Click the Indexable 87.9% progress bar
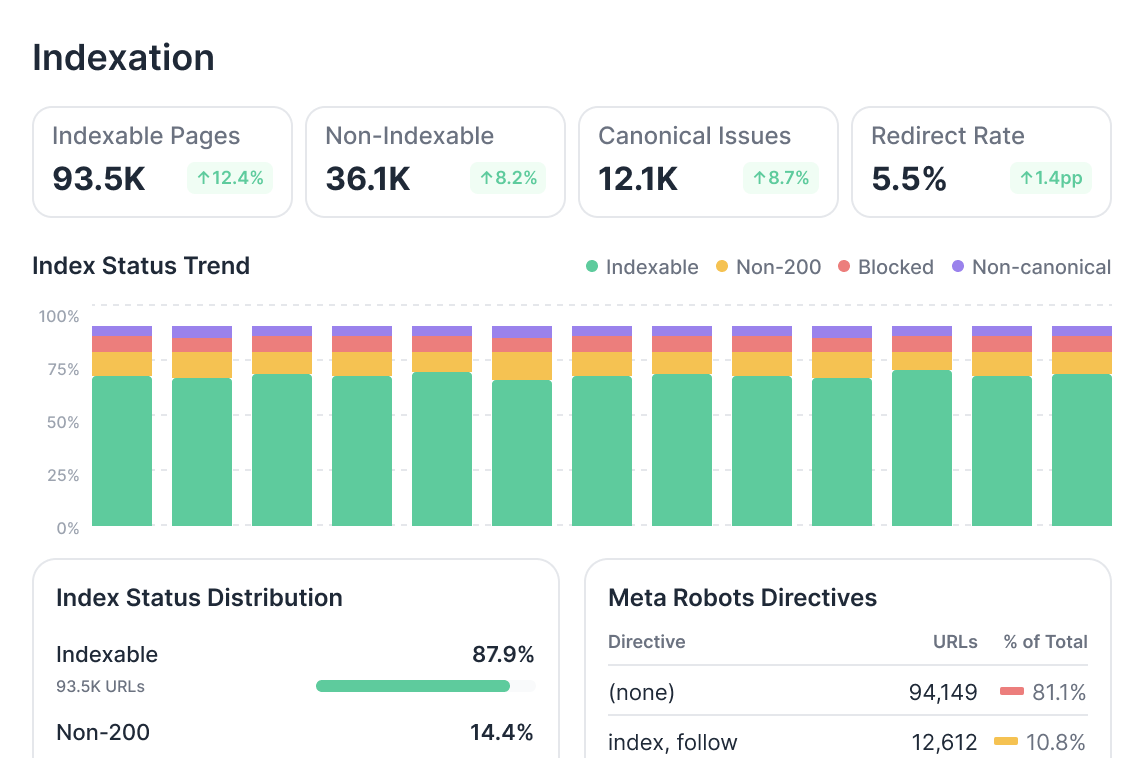The height and width of the screenshot is (776, 1144). [425, 686]
